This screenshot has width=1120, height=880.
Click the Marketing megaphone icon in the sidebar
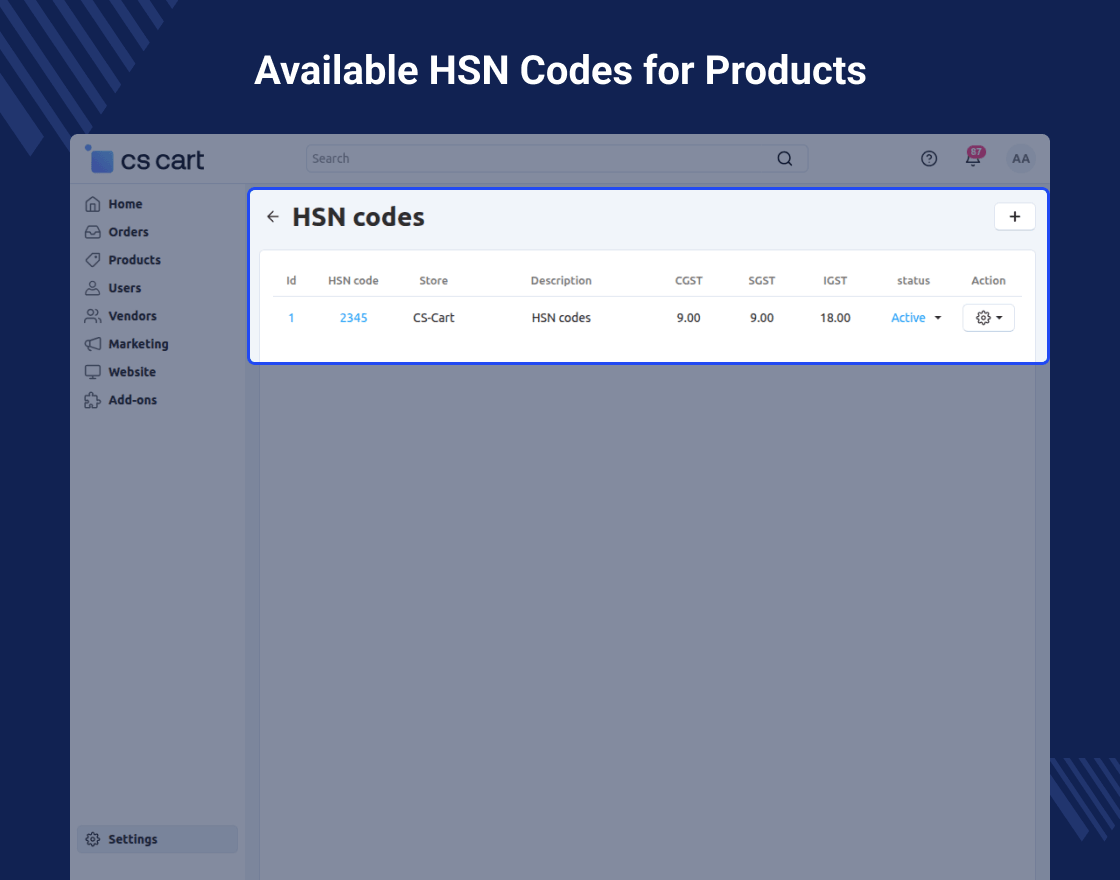pos(93,344)
